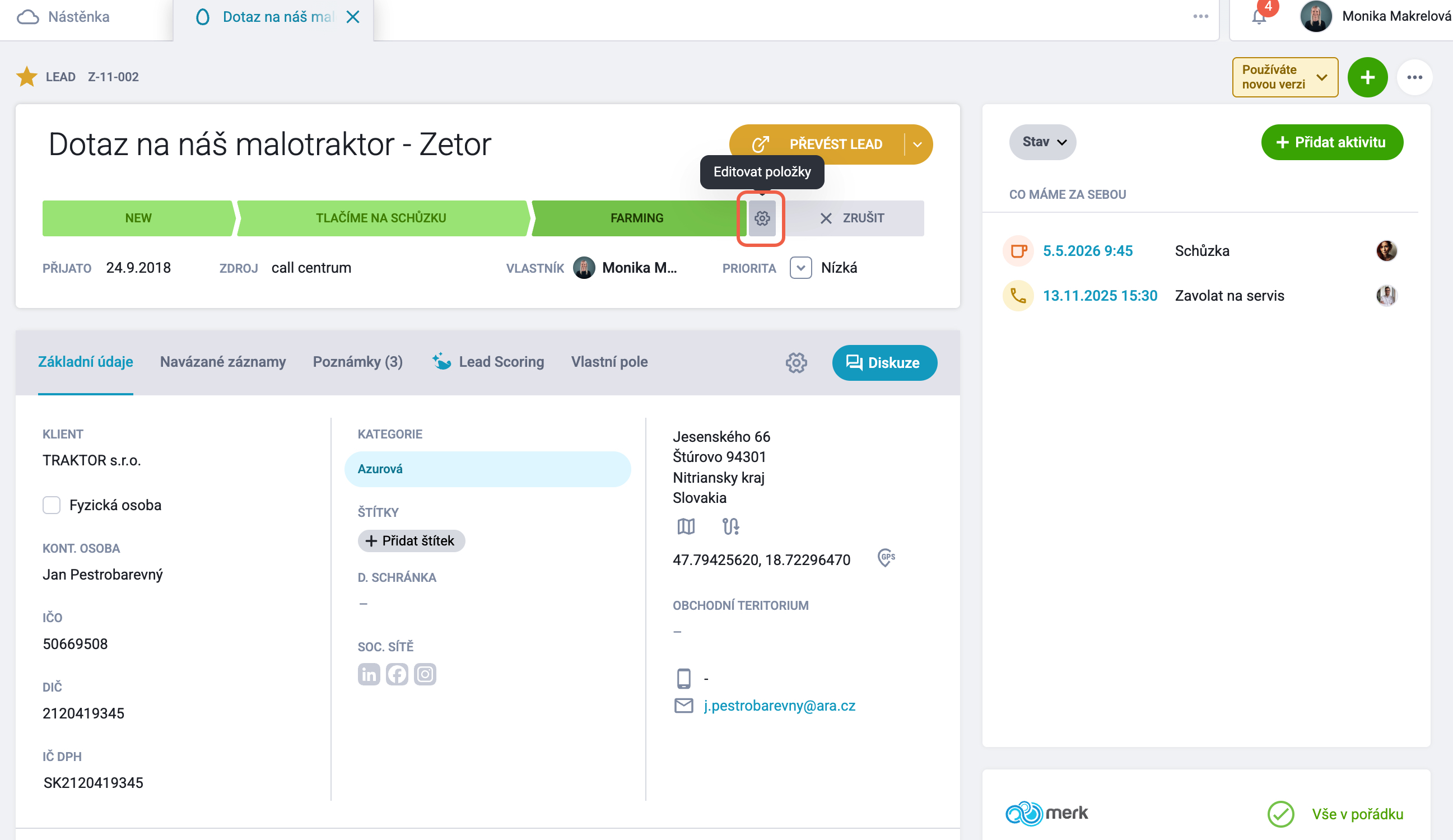Viewport: 1453px width, 840px height.
Task: Click the gold favorite star icon
Action: pyautogui.click(x=26, y=77)
